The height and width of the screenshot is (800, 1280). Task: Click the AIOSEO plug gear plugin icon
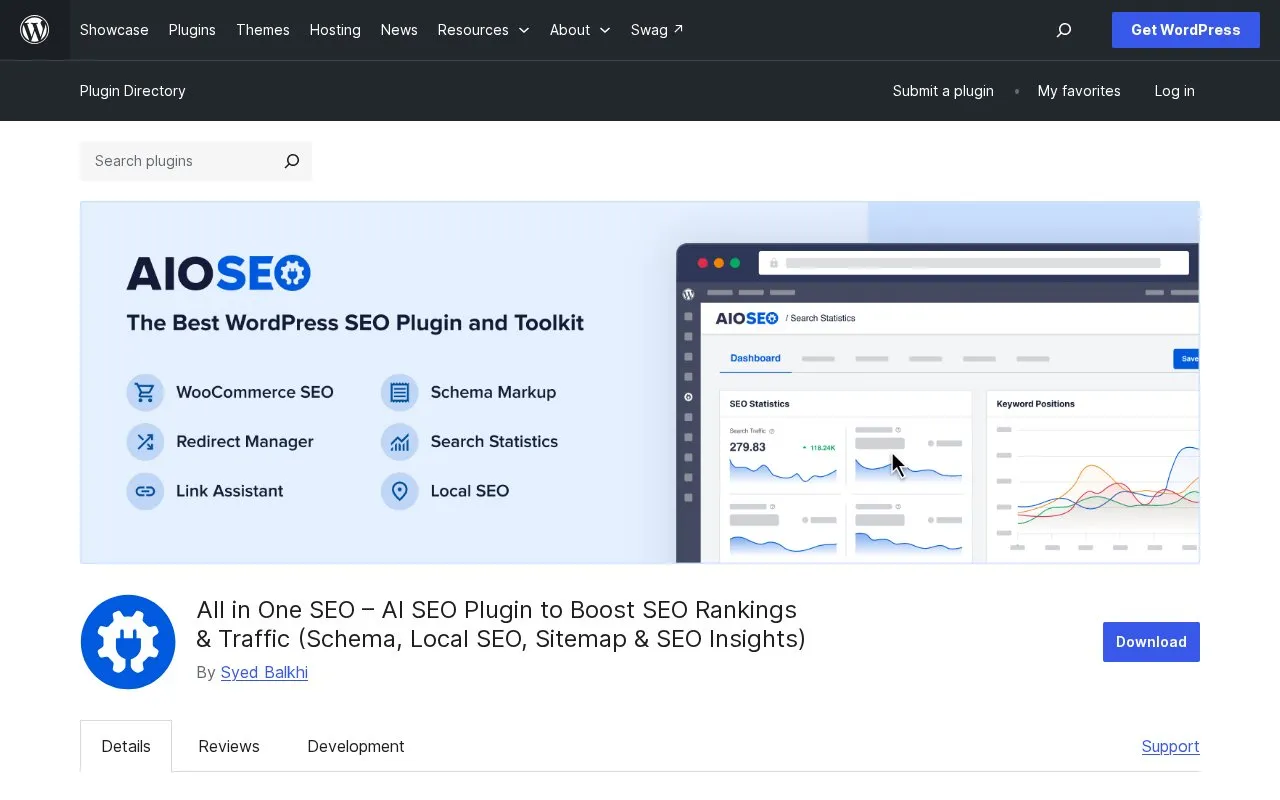pos(128,642)
